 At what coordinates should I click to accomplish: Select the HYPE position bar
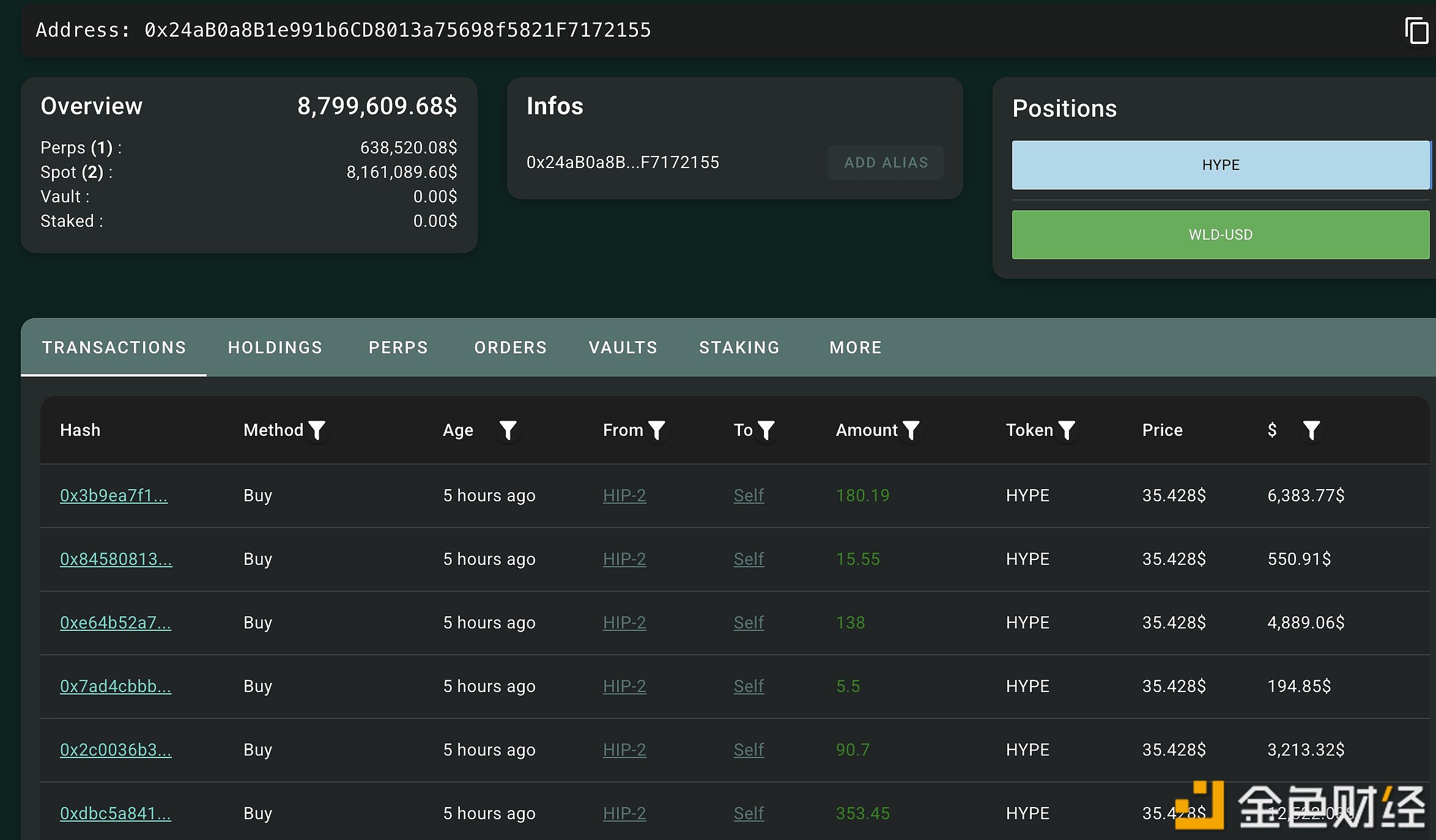[x=1220, y=165]
